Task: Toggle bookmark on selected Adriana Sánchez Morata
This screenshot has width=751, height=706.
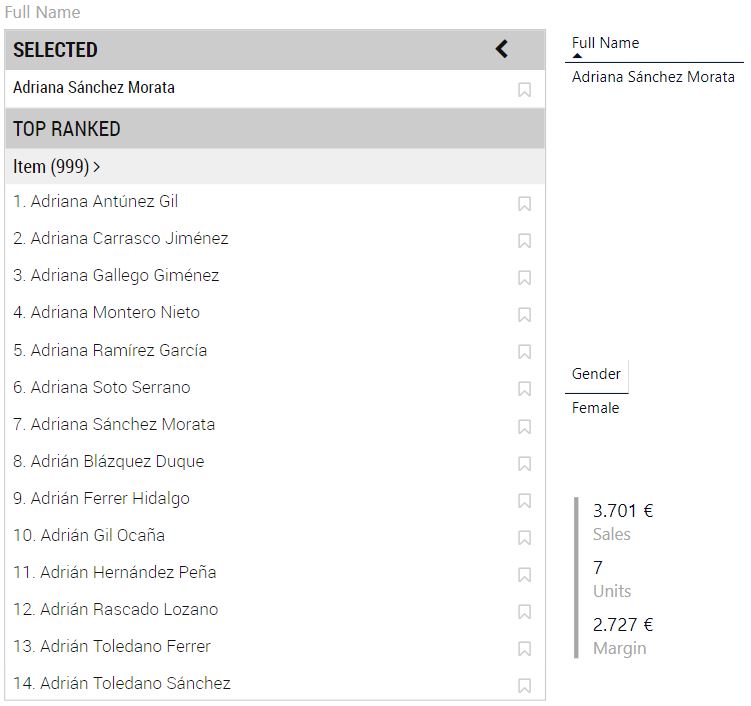Action: click(x=524, y=90)
